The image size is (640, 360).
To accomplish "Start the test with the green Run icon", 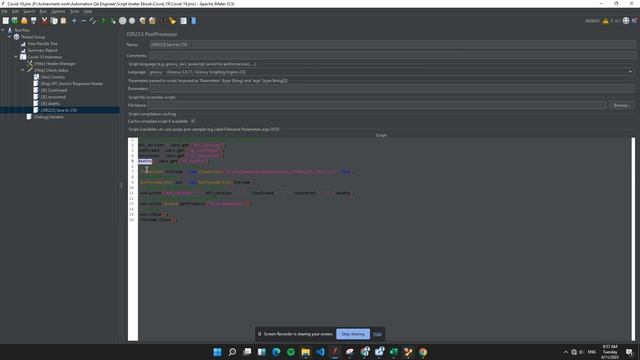I will coord(104,21).
